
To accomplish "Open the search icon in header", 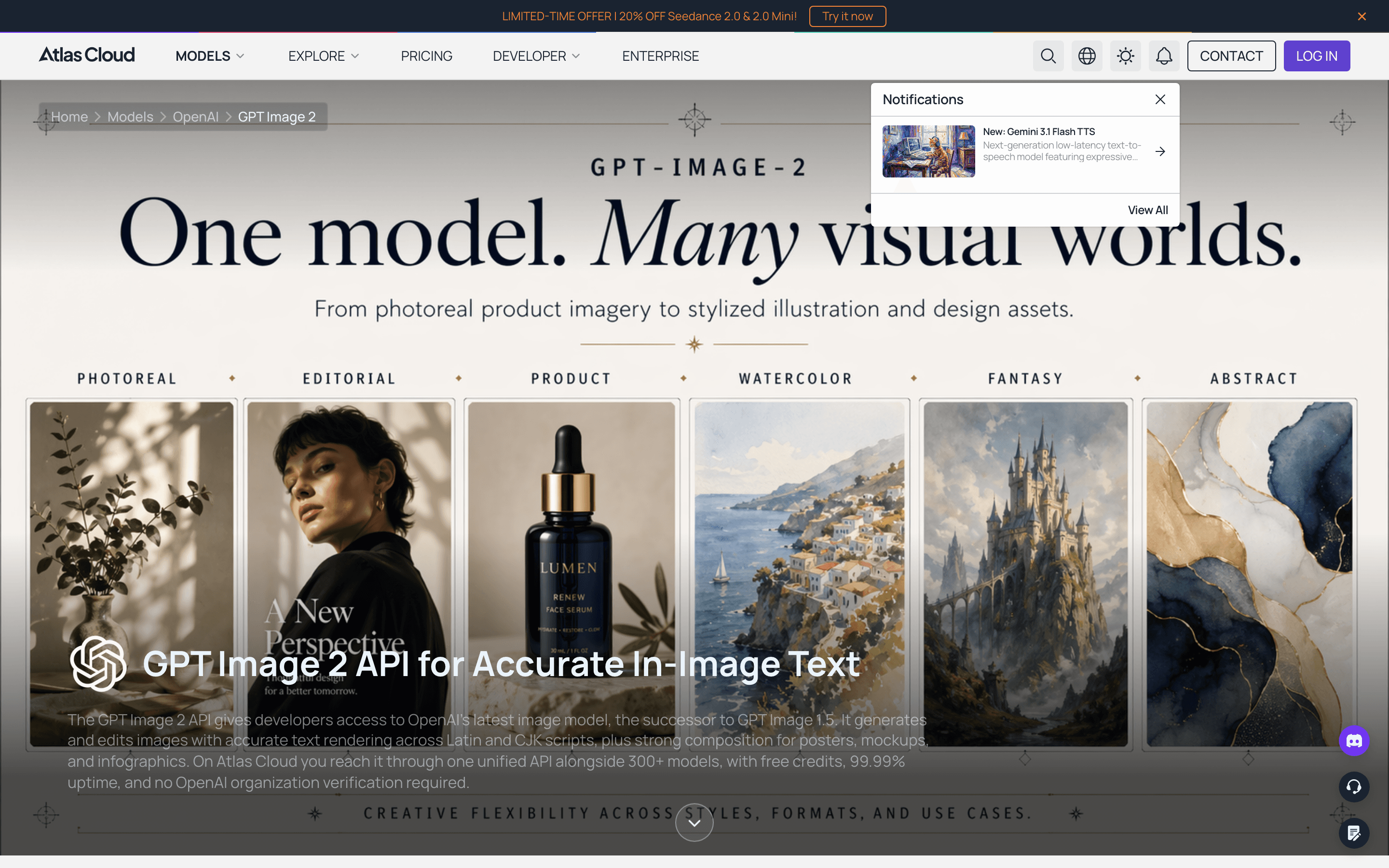I will point(1048,55).
